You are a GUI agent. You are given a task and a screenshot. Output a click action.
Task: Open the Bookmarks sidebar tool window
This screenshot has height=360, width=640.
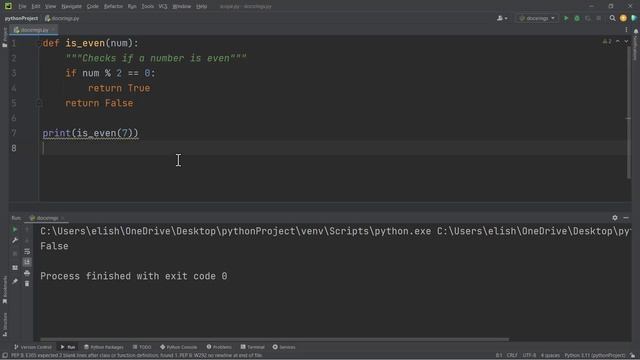coord(4,290)
